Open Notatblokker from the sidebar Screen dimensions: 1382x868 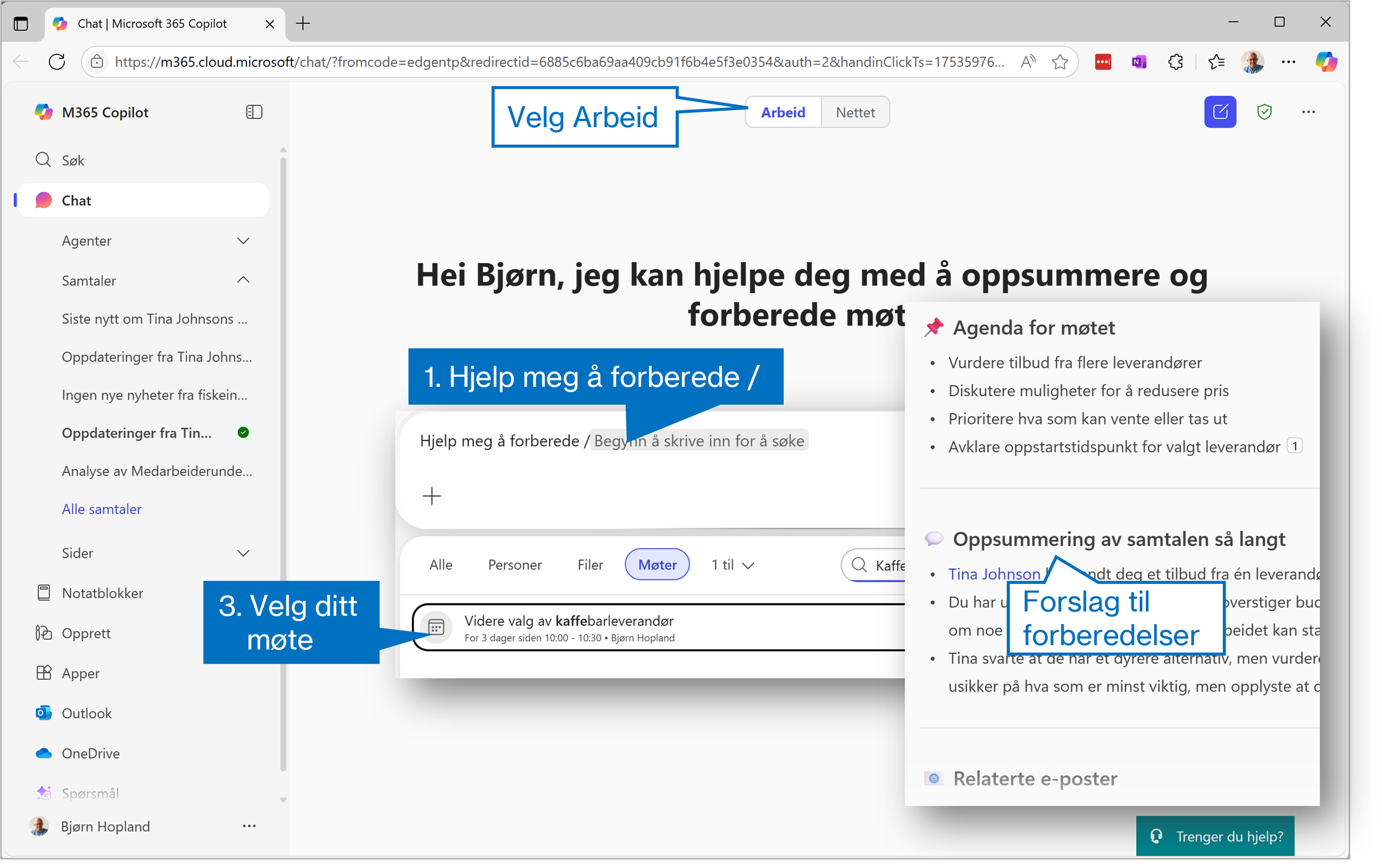click(102, 593)
